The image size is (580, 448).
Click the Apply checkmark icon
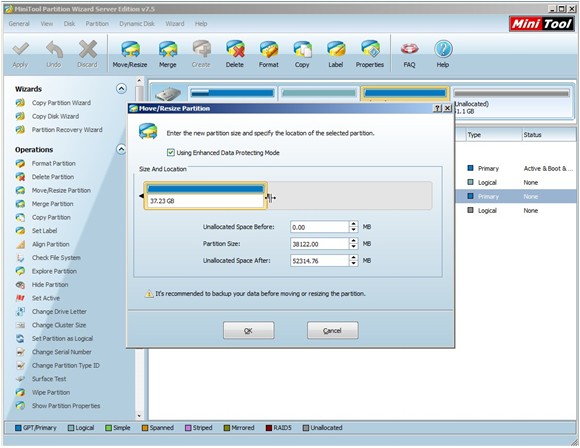coord(20,50)
